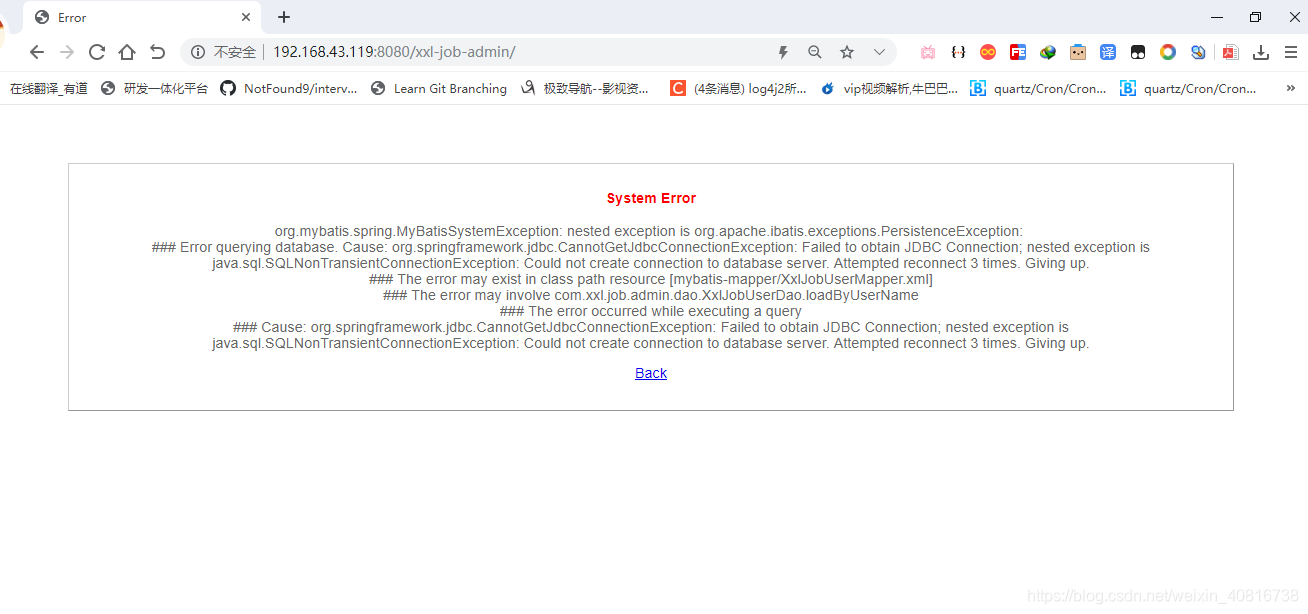Open the 研发一体化平台 bookmark

click(155, 88)
